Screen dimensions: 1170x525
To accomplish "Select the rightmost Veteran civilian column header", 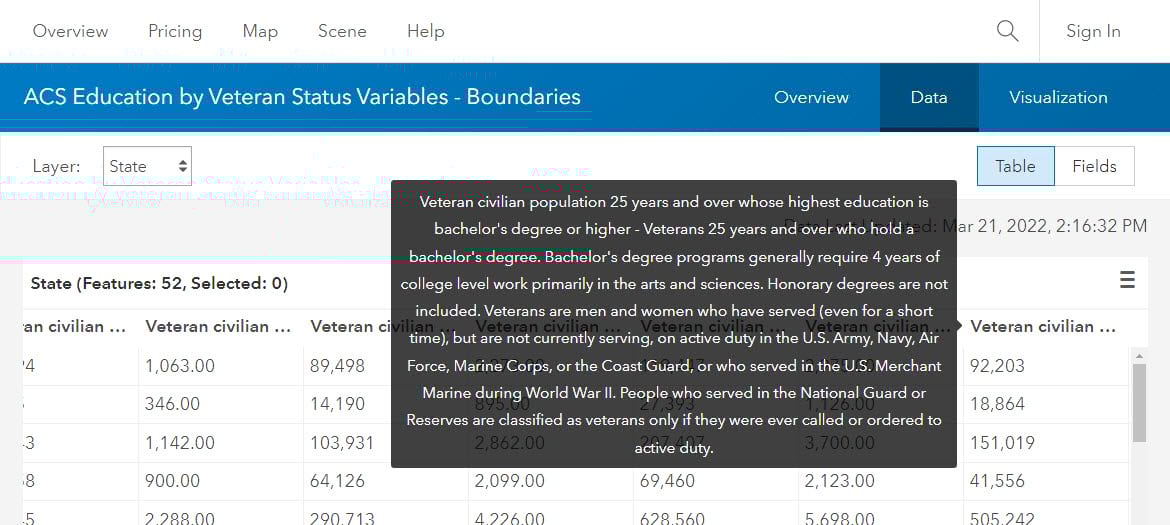I will pyautogui.click(x=1043, y=326).
